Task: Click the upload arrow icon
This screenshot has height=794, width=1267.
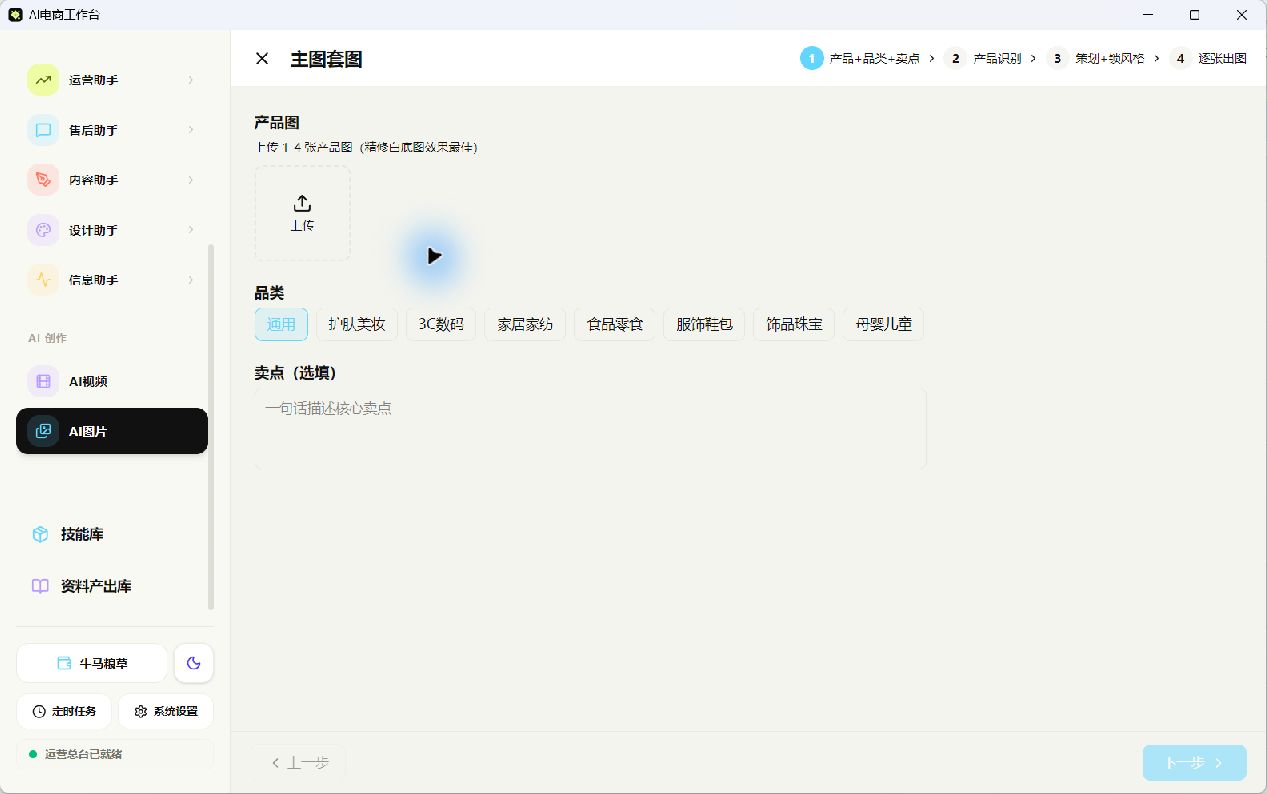Action: (303, 203)
